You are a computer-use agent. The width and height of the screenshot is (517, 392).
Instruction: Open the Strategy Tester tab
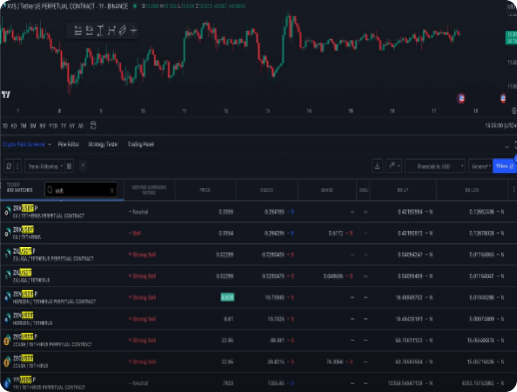tap(103, 144)
